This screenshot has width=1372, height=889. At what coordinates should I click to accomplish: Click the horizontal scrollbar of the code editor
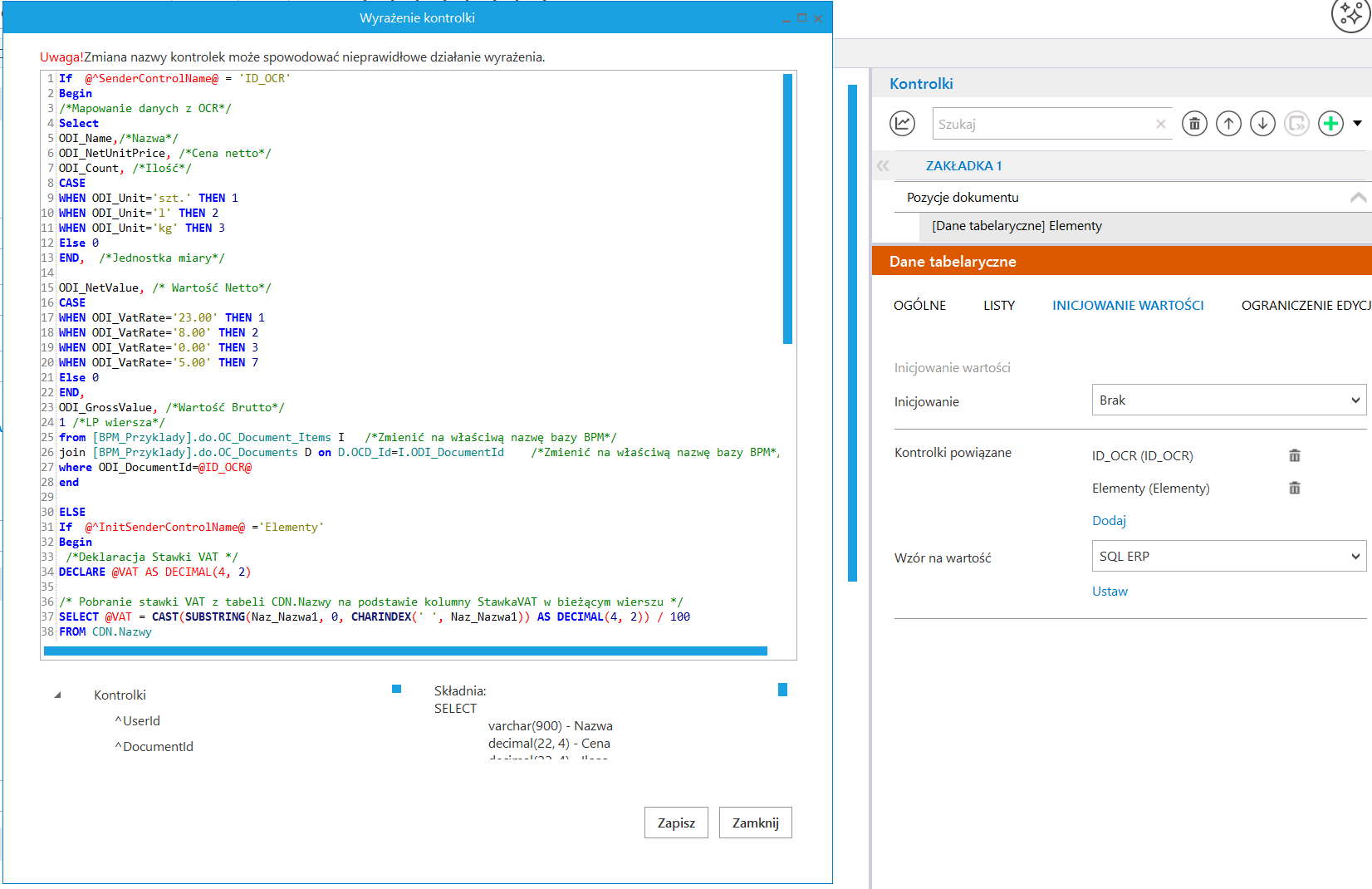click(x=405, y=651)
